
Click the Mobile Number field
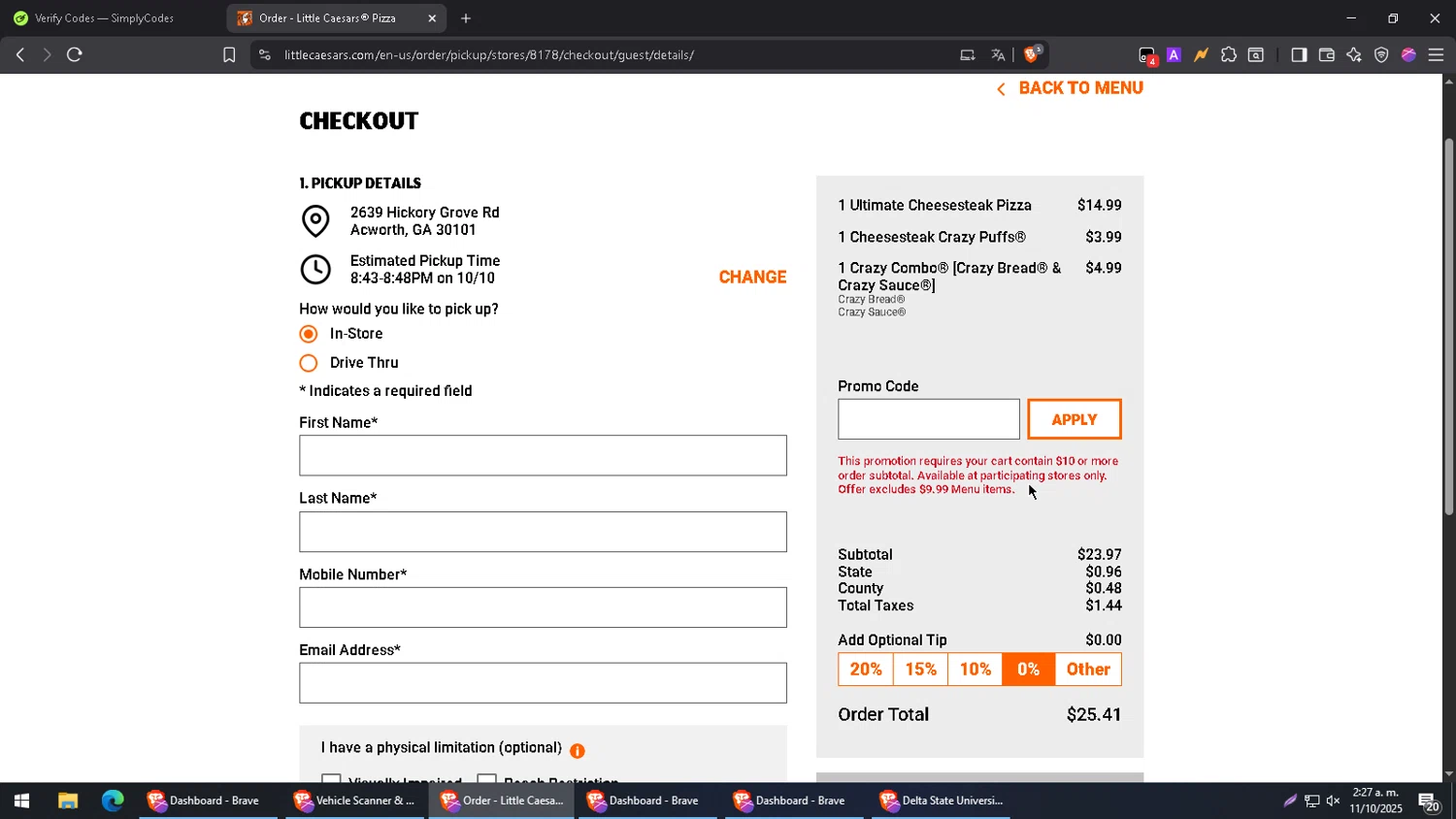pyautogui.click(x=543, y=607)
